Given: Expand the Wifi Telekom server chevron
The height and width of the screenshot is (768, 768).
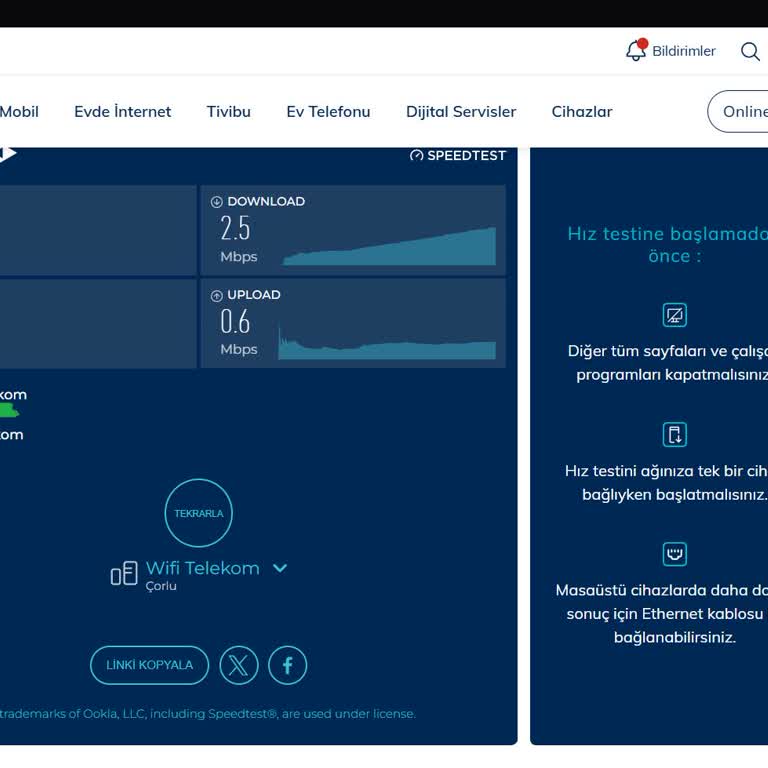Looking at the screenshot, I should tap(280, 568).
